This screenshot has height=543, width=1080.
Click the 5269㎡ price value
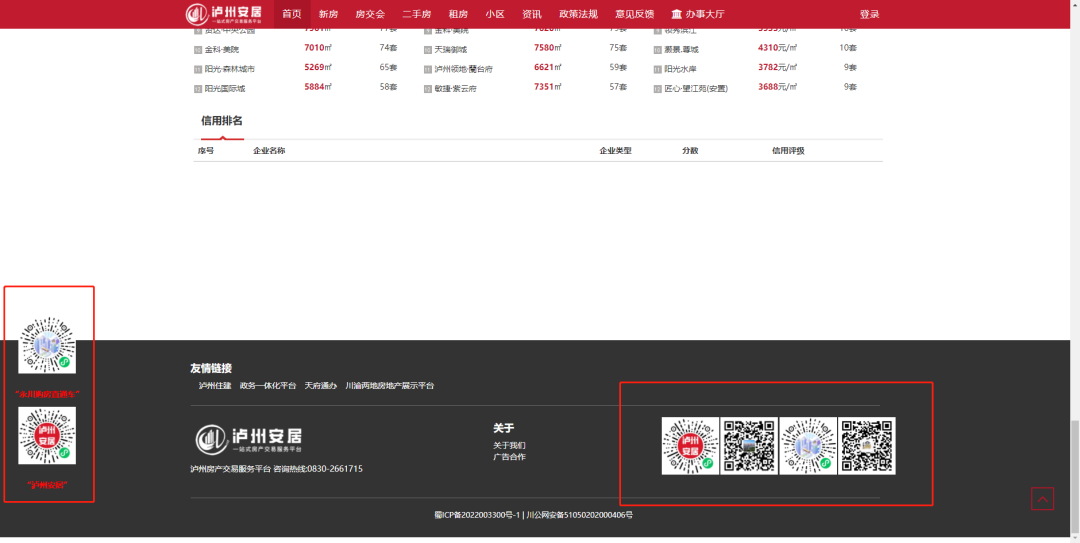coord(318,67)
